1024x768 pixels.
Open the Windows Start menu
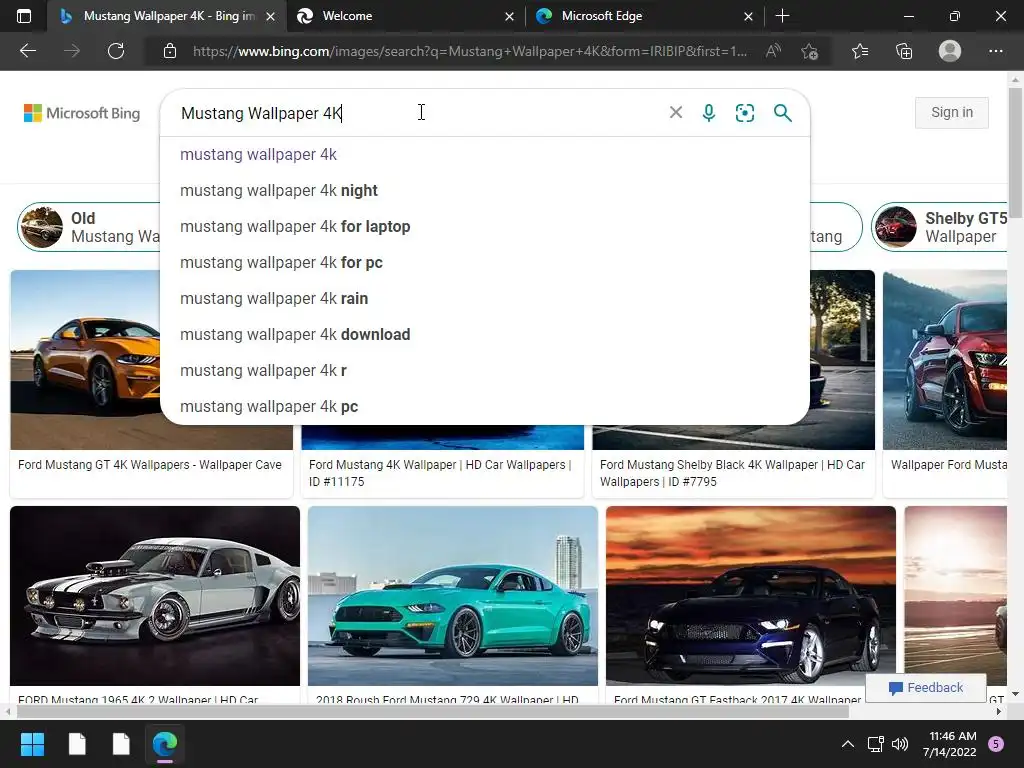32,744
